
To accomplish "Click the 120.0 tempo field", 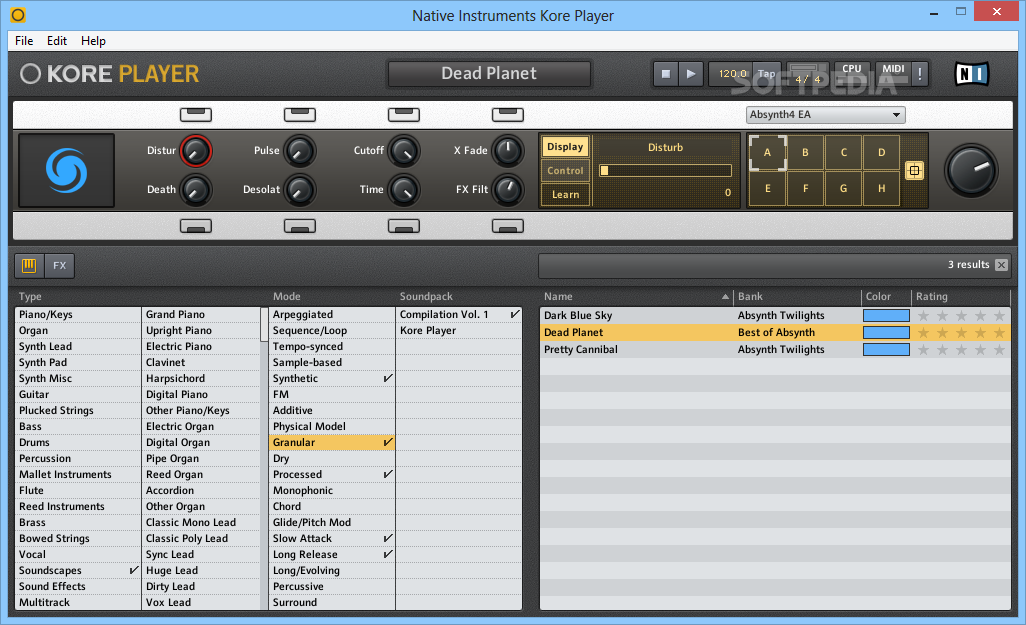I will point(732,74).
